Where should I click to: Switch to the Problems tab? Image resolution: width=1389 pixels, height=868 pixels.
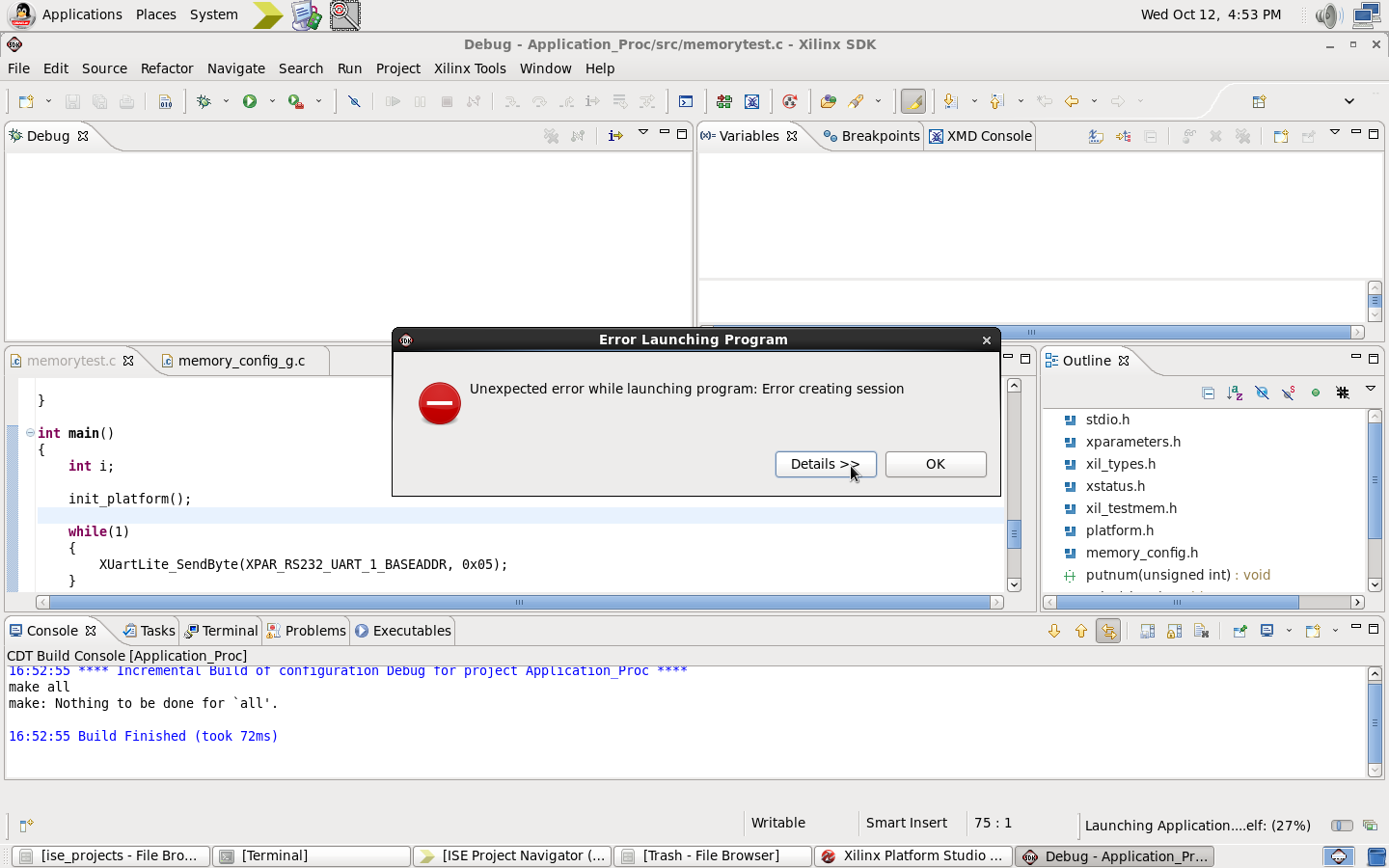coord(306,631)
